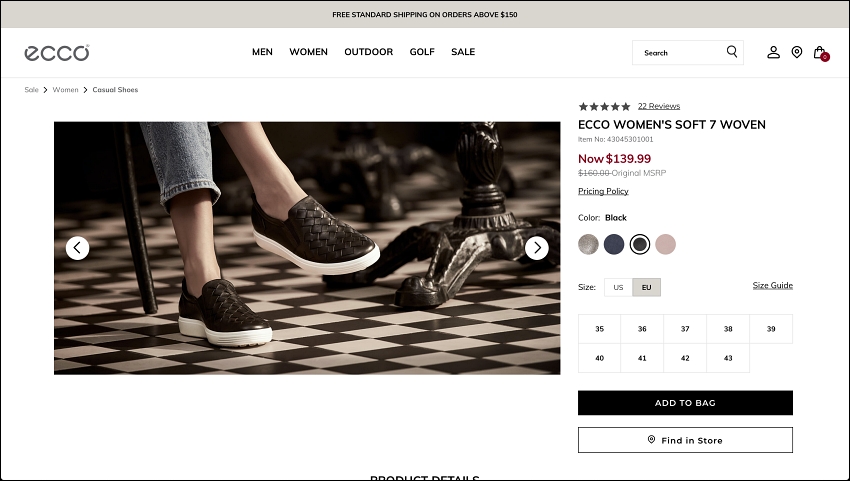The height and width of the screenshot is (481, 850).
Task: Select size 36
Action: coord(642,329)
